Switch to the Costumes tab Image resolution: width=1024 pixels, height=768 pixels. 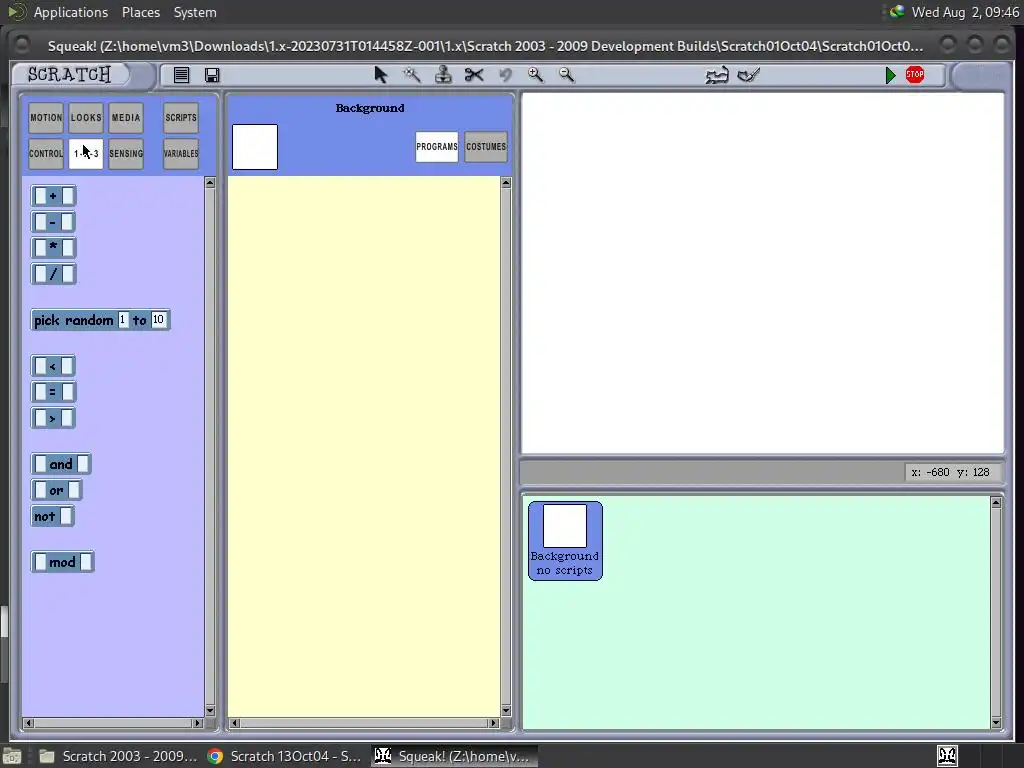pyautogui.click(x=486, y=147)
